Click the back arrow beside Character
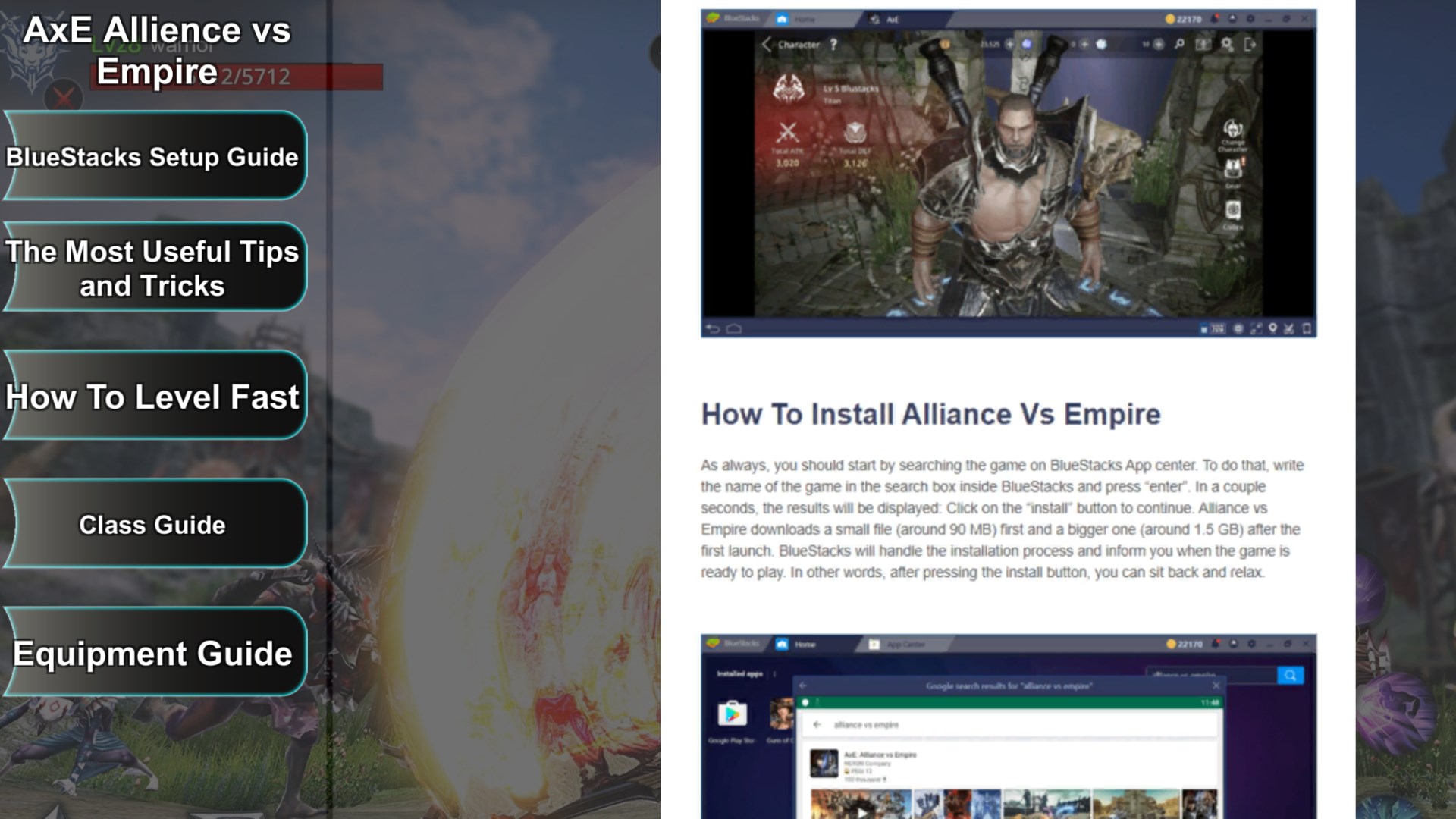The width and height of the screenshot is (1456, 819). coord(767,45)
